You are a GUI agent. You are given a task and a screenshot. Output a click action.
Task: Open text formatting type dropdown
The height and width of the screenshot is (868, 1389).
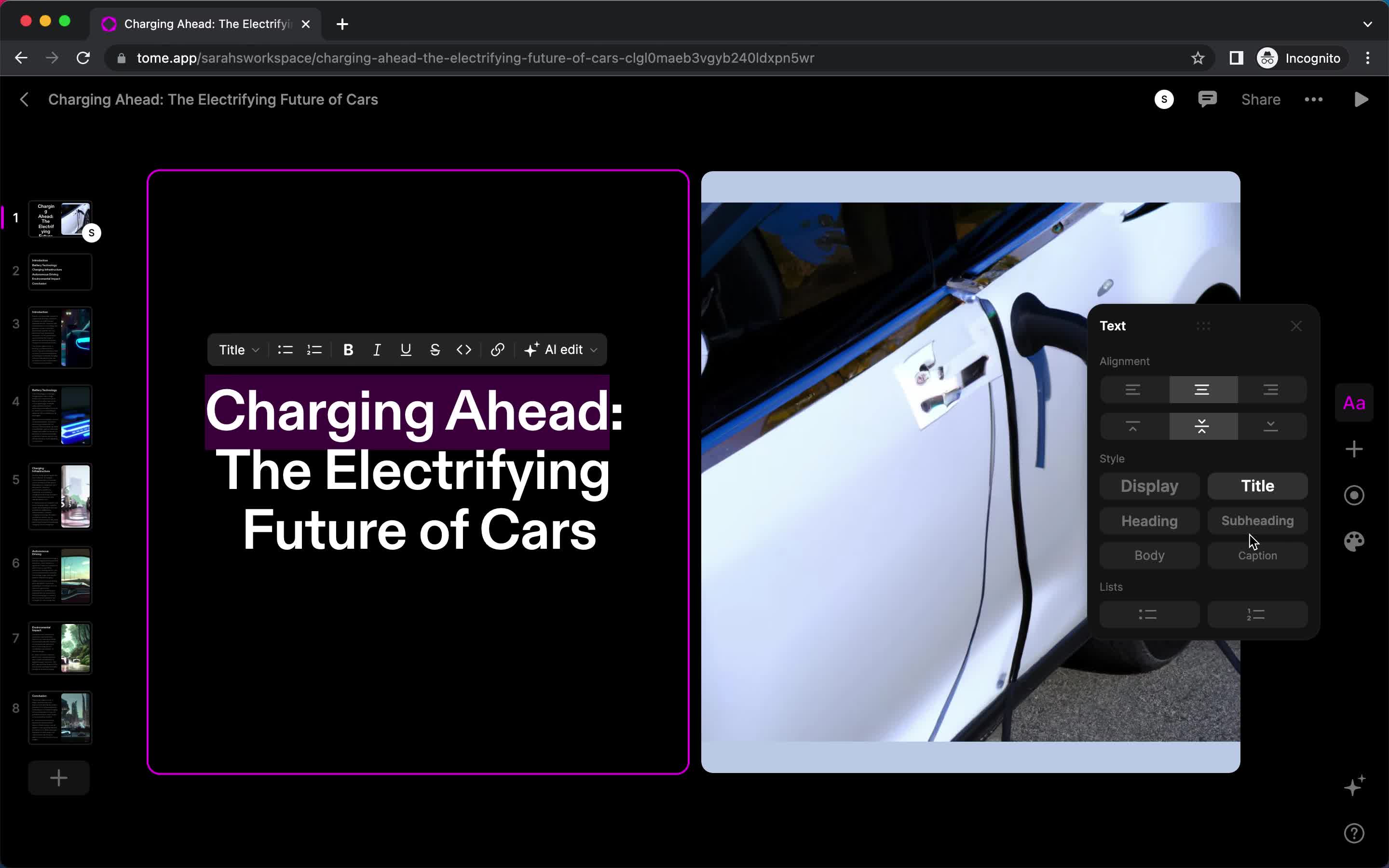238,349
